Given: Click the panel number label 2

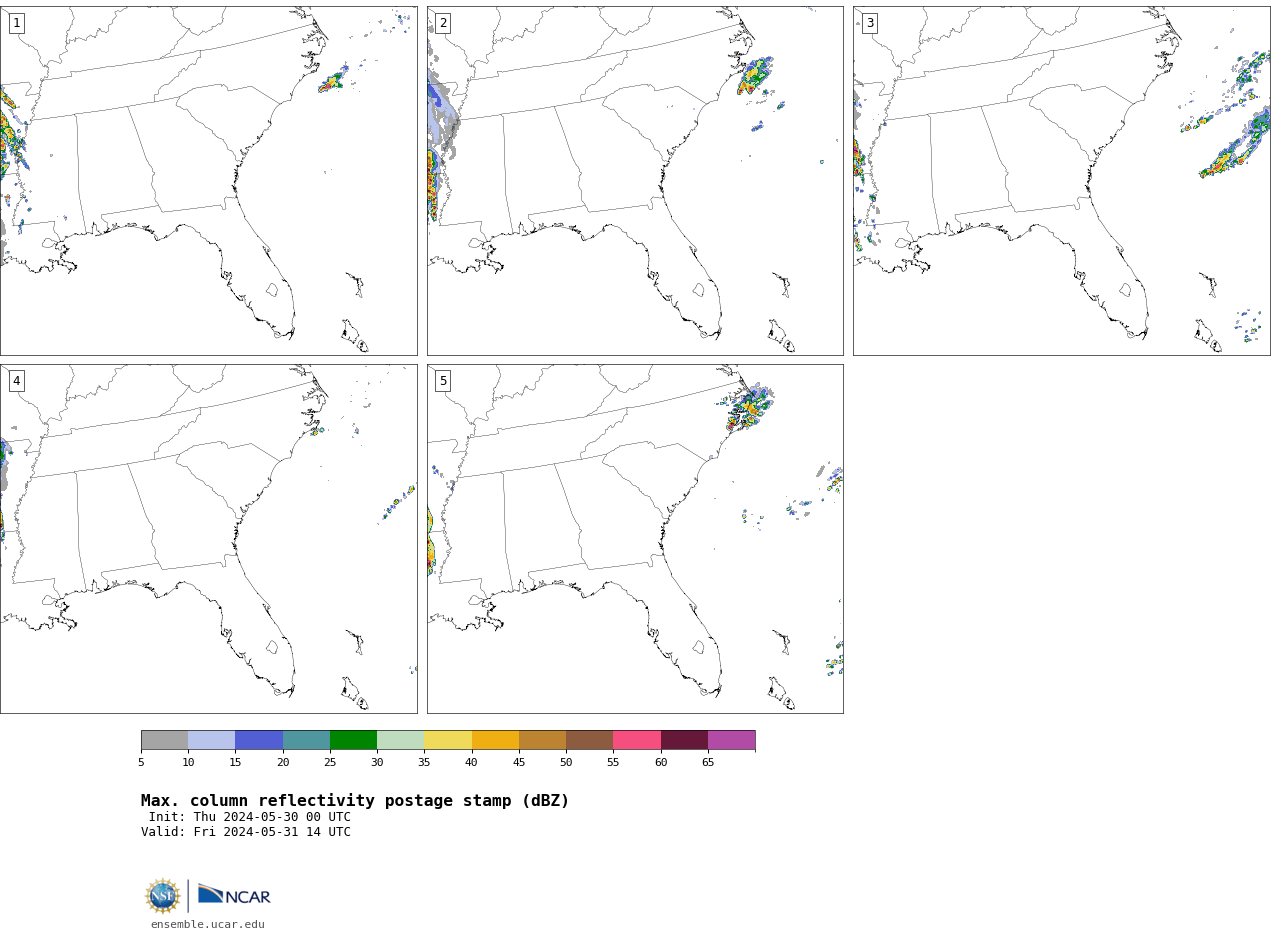Looking at the screenshot, I should [443, 23].
